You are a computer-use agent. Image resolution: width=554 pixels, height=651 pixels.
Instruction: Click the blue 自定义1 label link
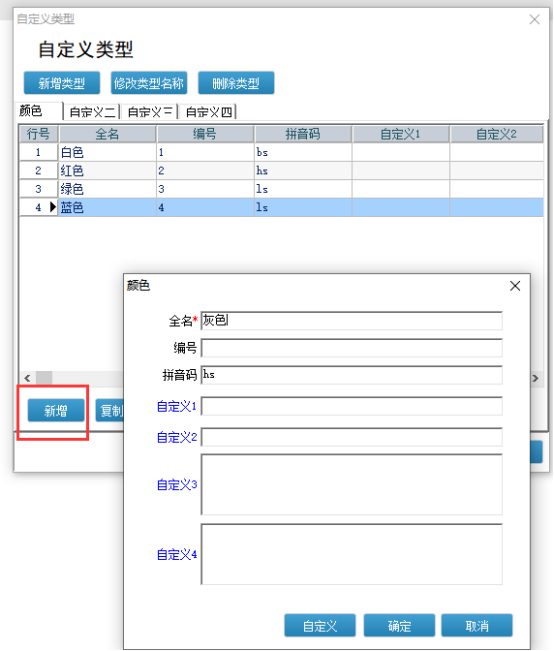pyautogui.click(x=176, y=406)
